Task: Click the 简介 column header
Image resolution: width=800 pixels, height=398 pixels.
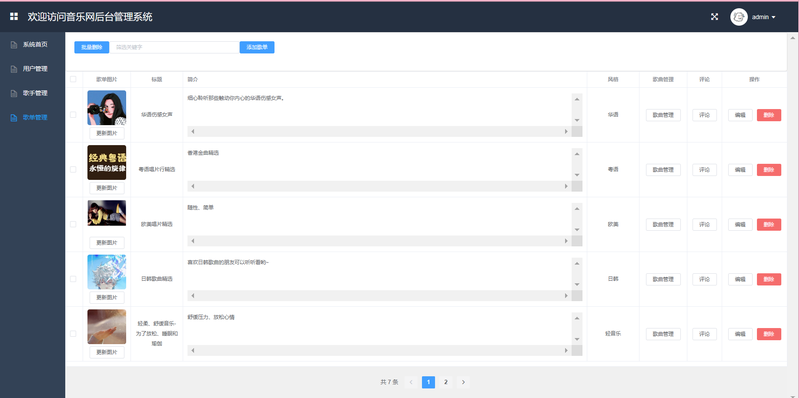Action: tap(193, 80)
